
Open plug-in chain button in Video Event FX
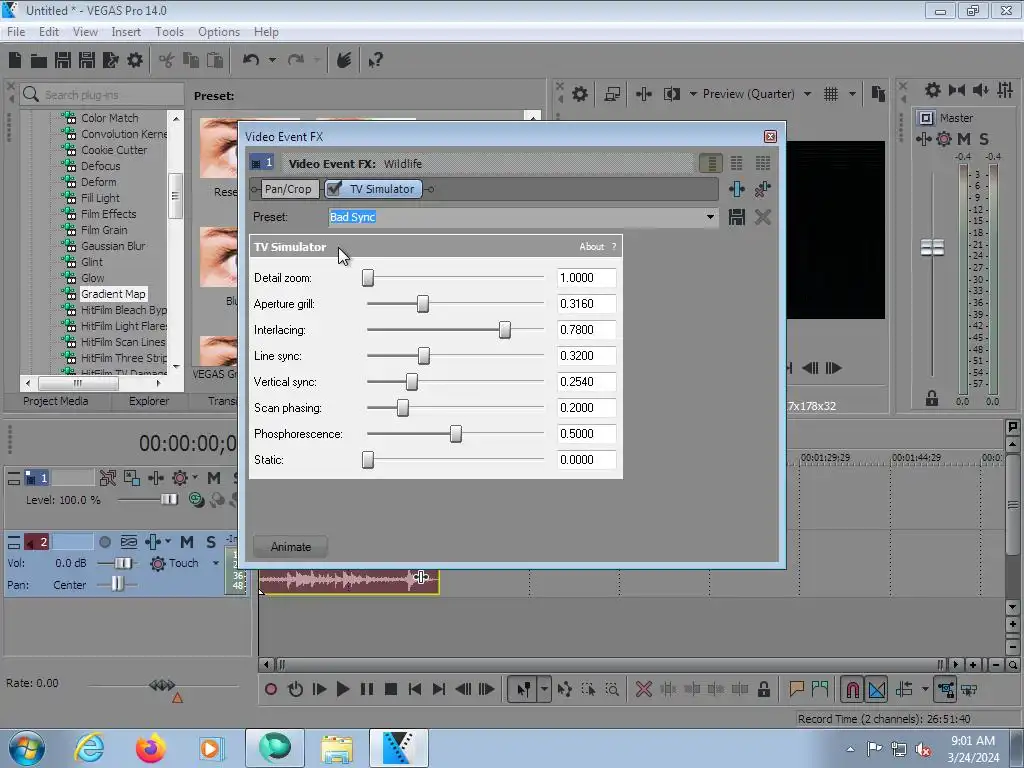tap(737, 189)
